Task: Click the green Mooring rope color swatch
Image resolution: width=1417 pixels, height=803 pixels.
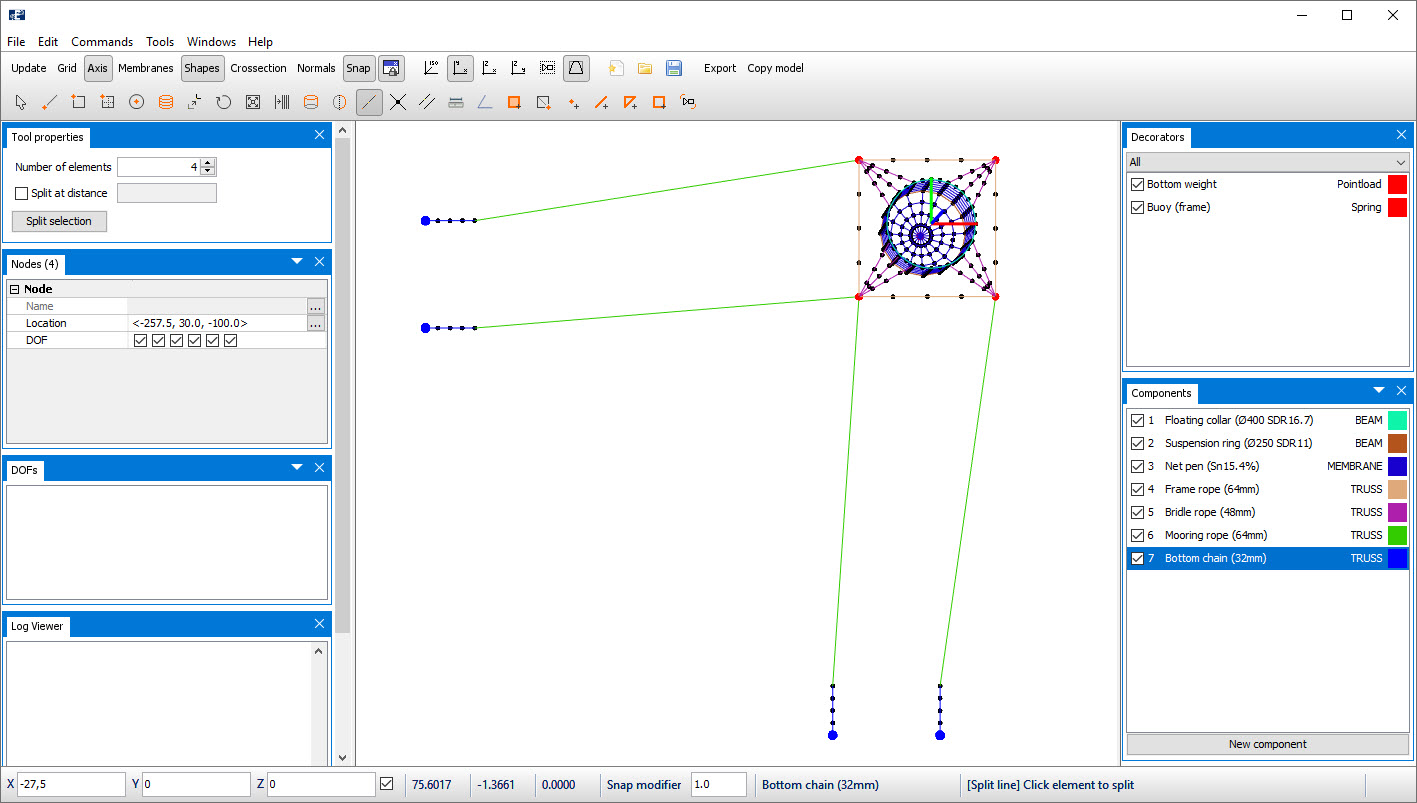Action: pyautogui.click(x=1397, y=535)
